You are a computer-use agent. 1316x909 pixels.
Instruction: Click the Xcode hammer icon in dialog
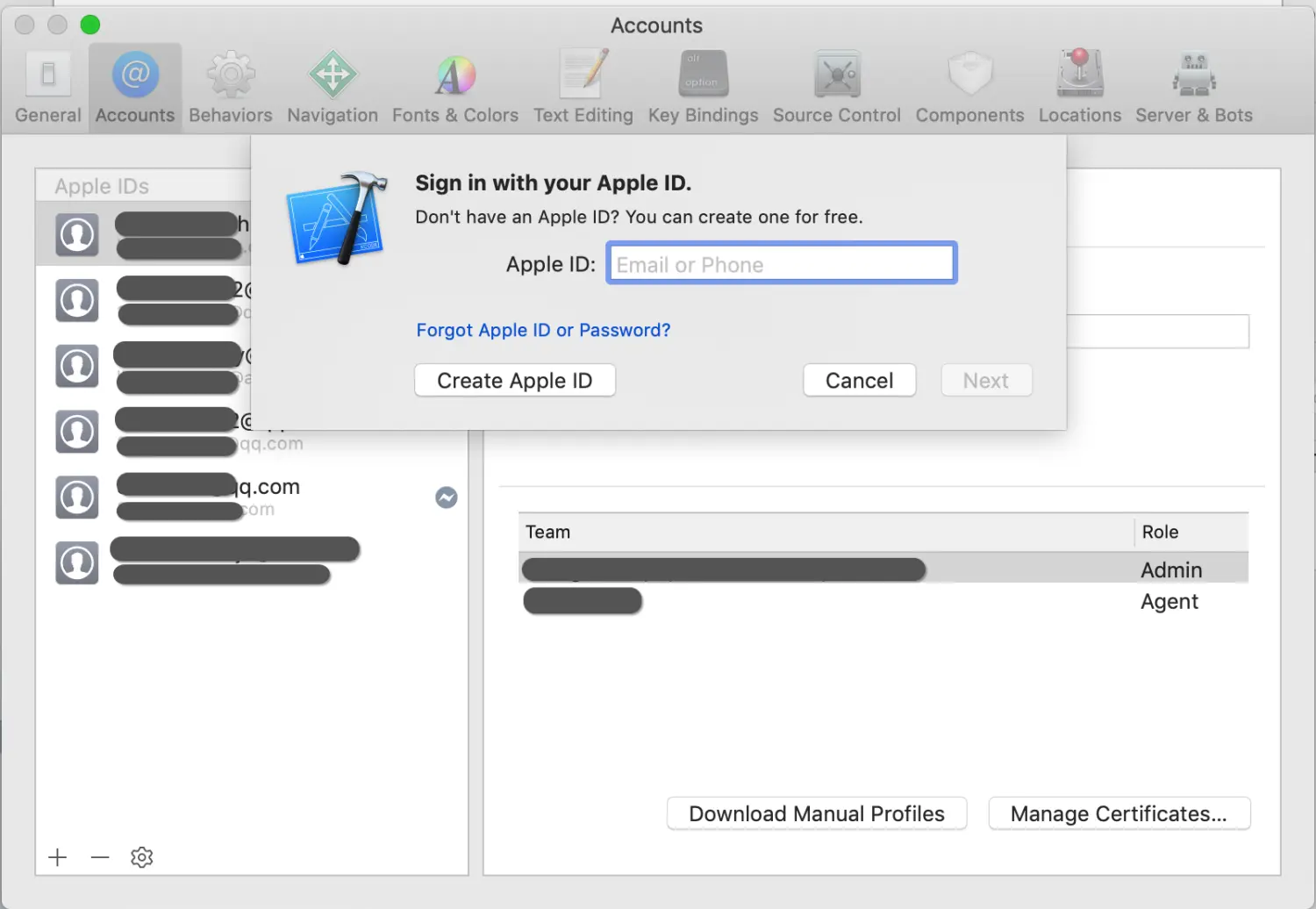(337, 218)
